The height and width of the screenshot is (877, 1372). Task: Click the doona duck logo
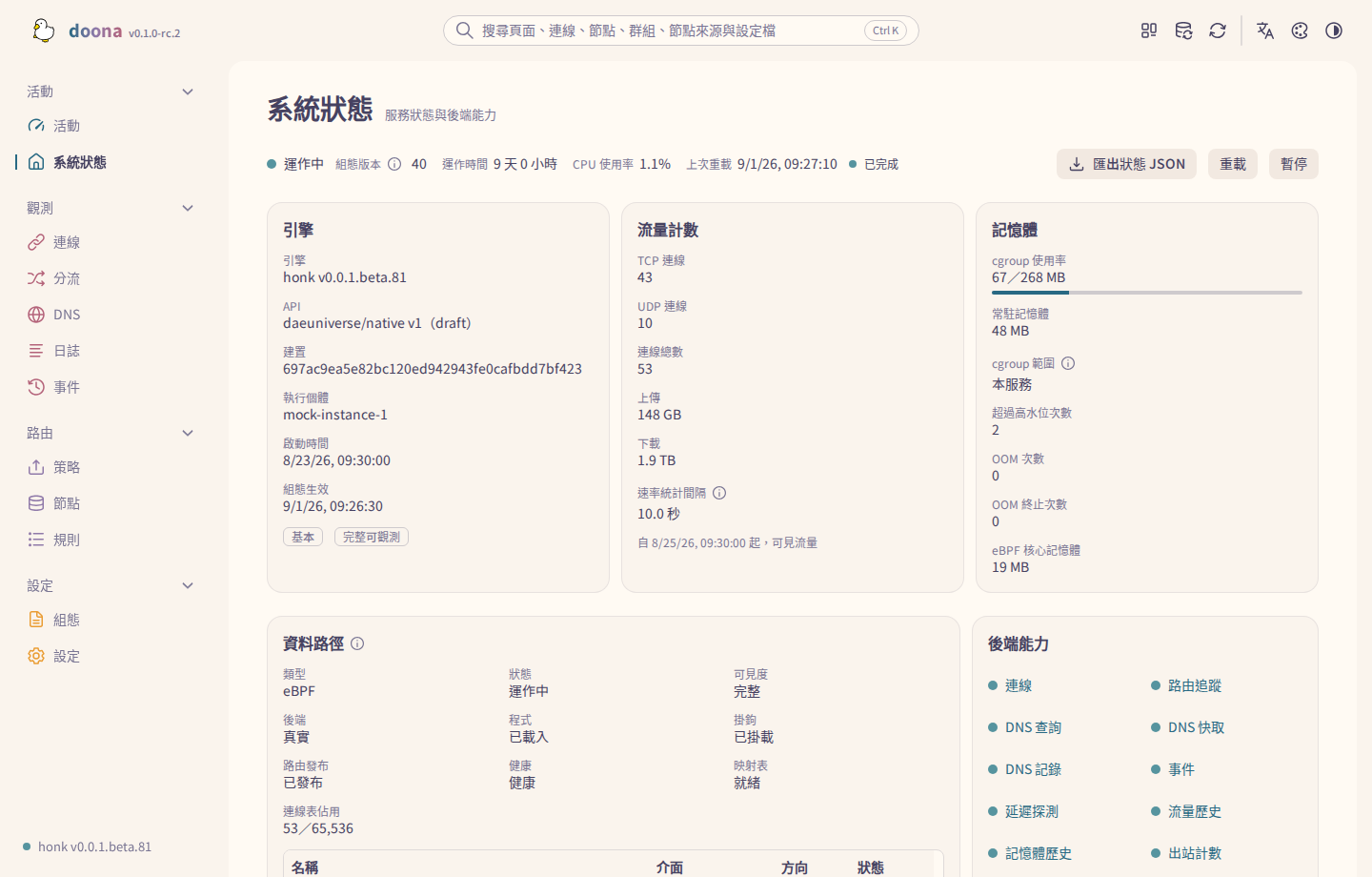43,31
